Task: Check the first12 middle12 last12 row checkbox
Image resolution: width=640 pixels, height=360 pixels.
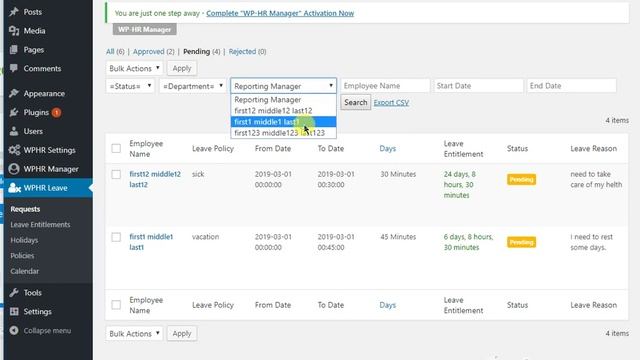Action: tap(116, 174)
